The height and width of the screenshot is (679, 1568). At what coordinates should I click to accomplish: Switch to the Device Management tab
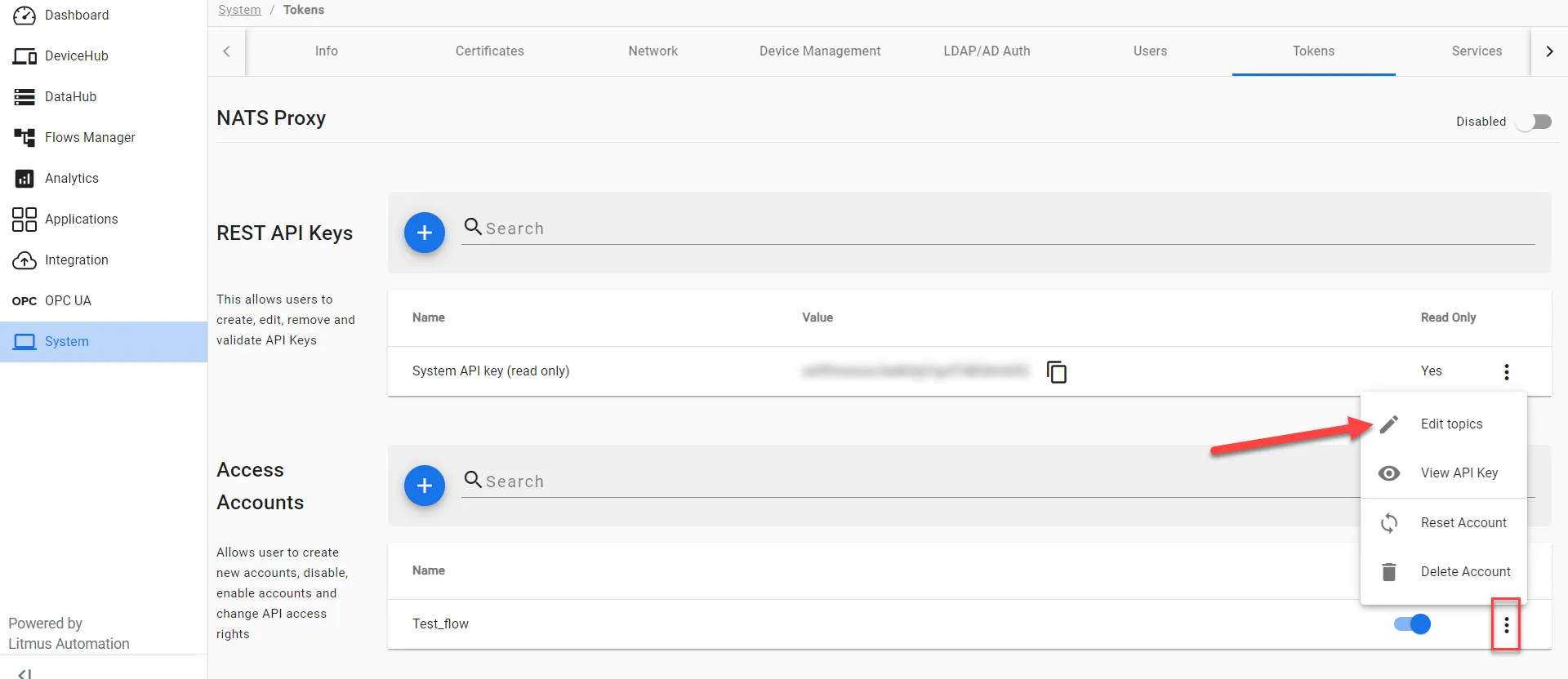point(820,51)
